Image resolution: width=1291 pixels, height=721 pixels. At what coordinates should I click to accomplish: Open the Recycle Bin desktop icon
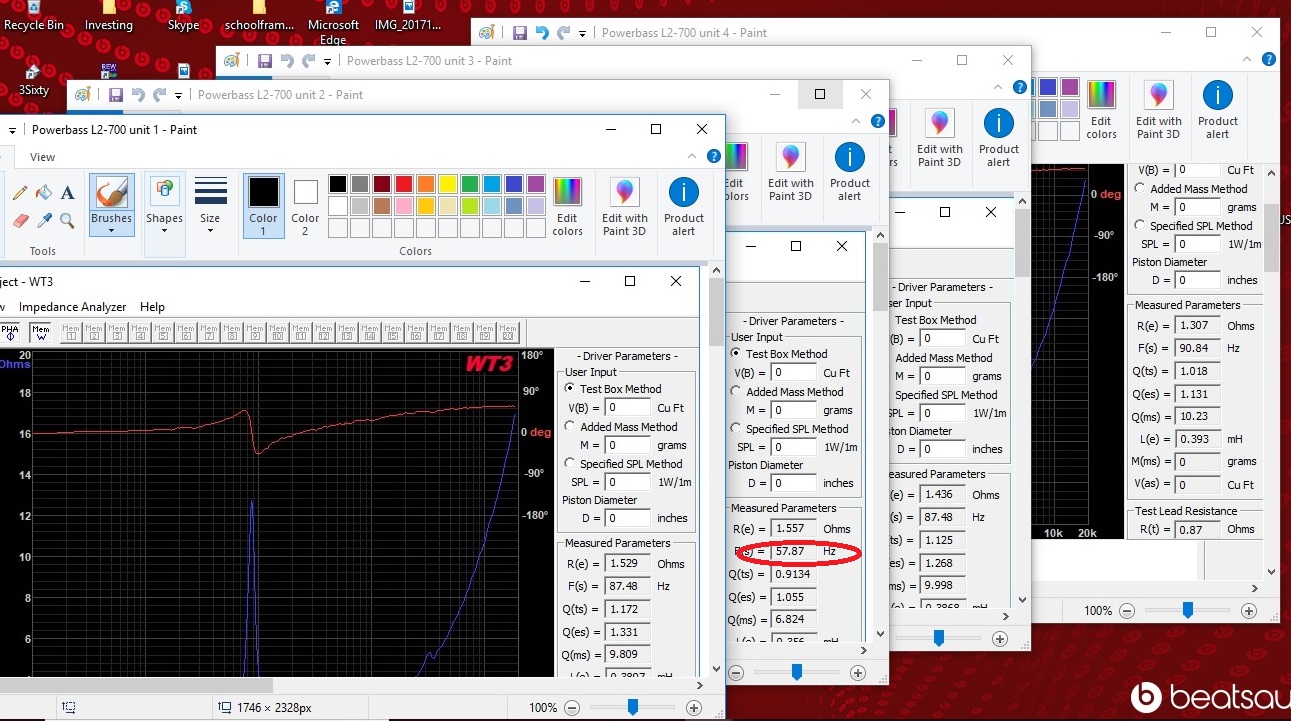(34, 17)
